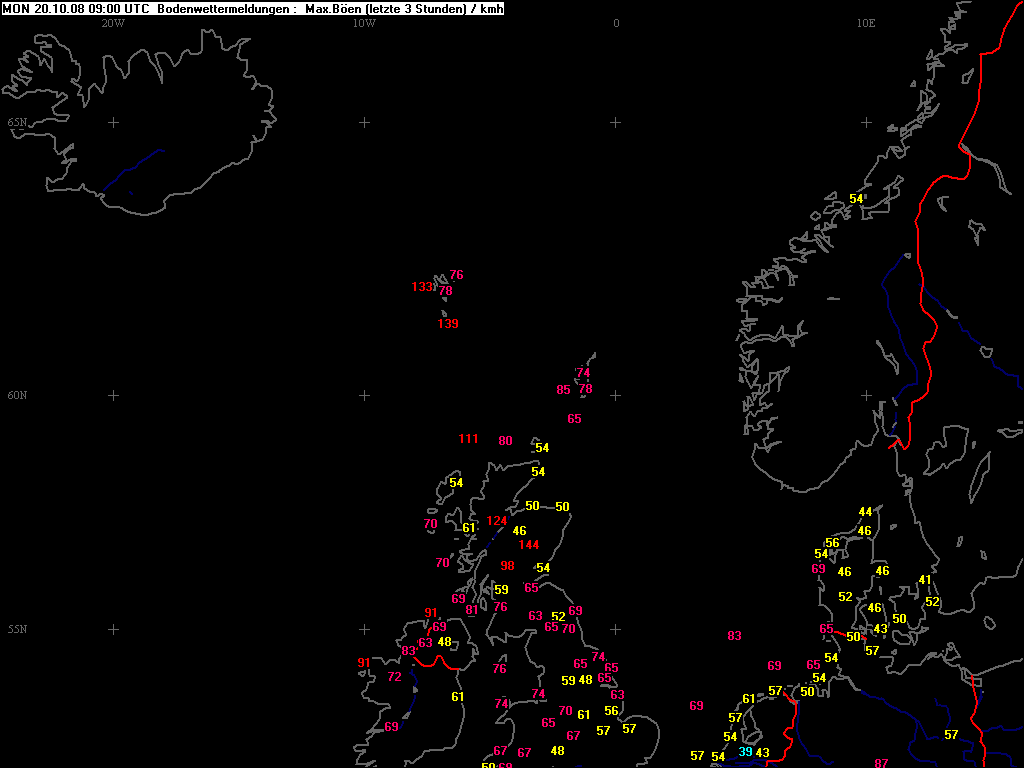Image resolution: width=1024 pixels, height=768 pixels.
Task: Click the 80 gust value north of Scotland
Action: point(505,441)
